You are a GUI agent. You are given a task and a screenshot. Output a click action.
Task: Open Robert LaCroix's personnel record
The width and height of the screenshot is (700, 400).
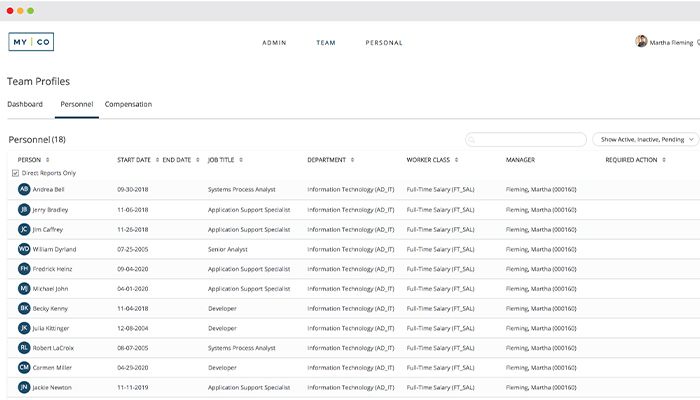coord(54,347)
